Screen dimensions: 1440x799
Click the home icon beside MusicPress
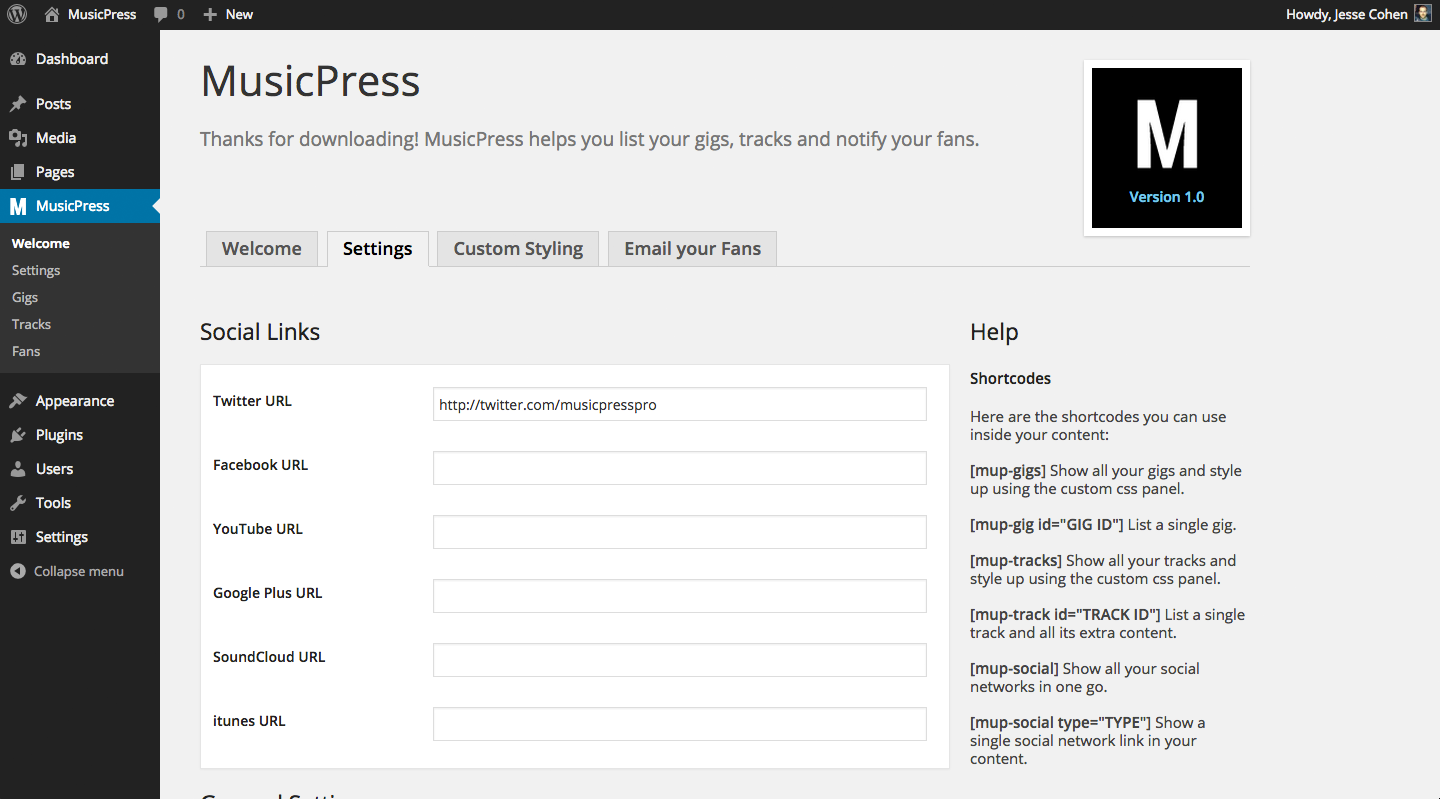tap(52, 14)
